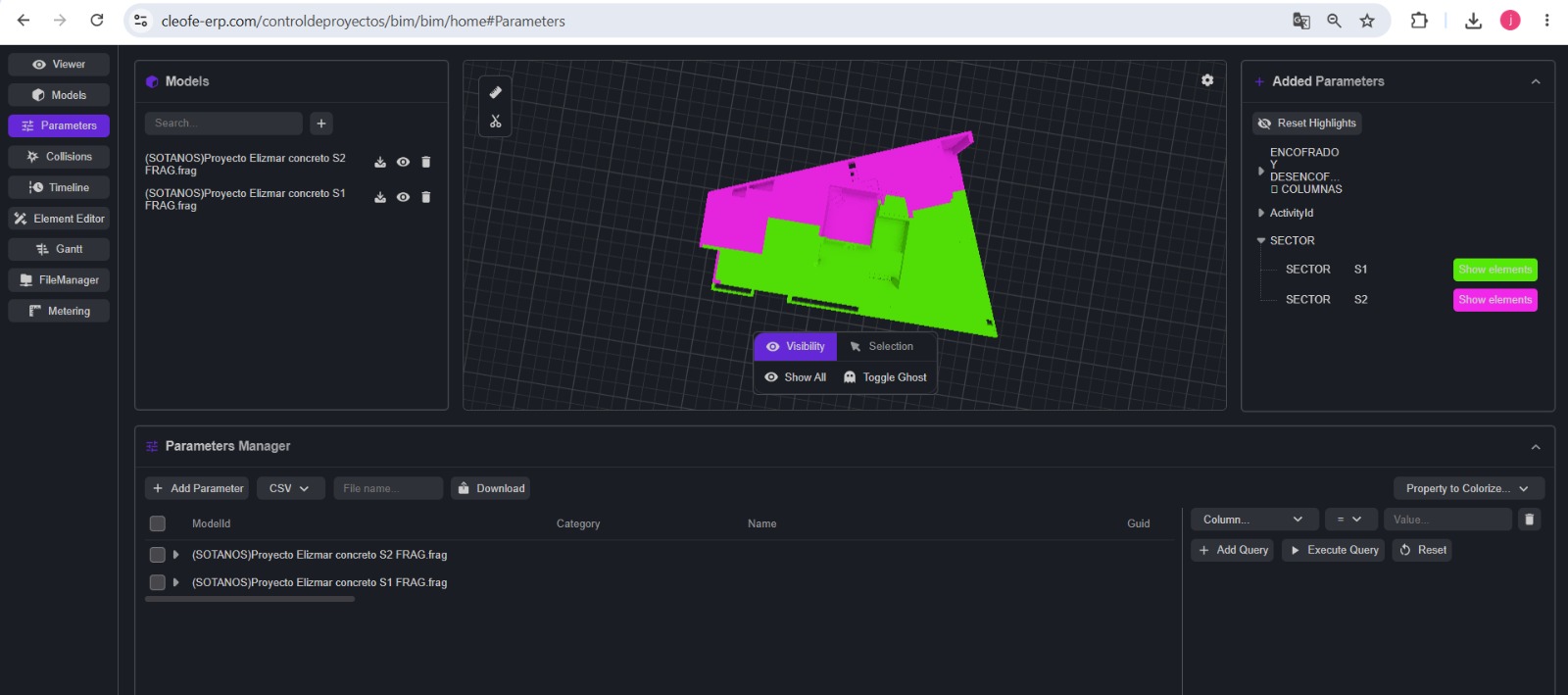Click the horizontal scrollbar under the table
This screenshot has height=695, width=1568.
point(250,599)
